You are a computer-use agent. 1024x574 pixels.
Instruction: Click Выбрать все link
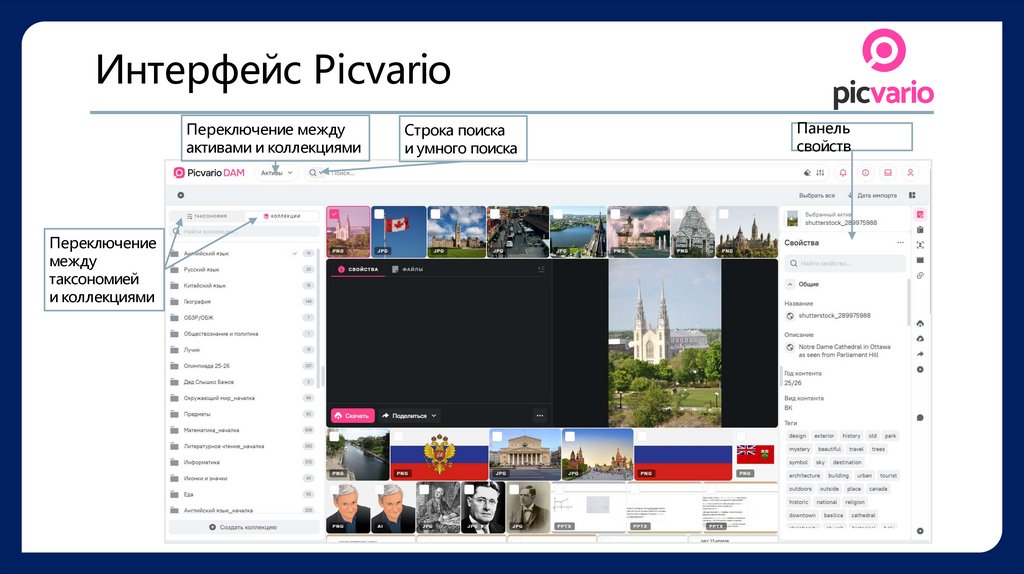pyautogui.click(x=817, y=195)
